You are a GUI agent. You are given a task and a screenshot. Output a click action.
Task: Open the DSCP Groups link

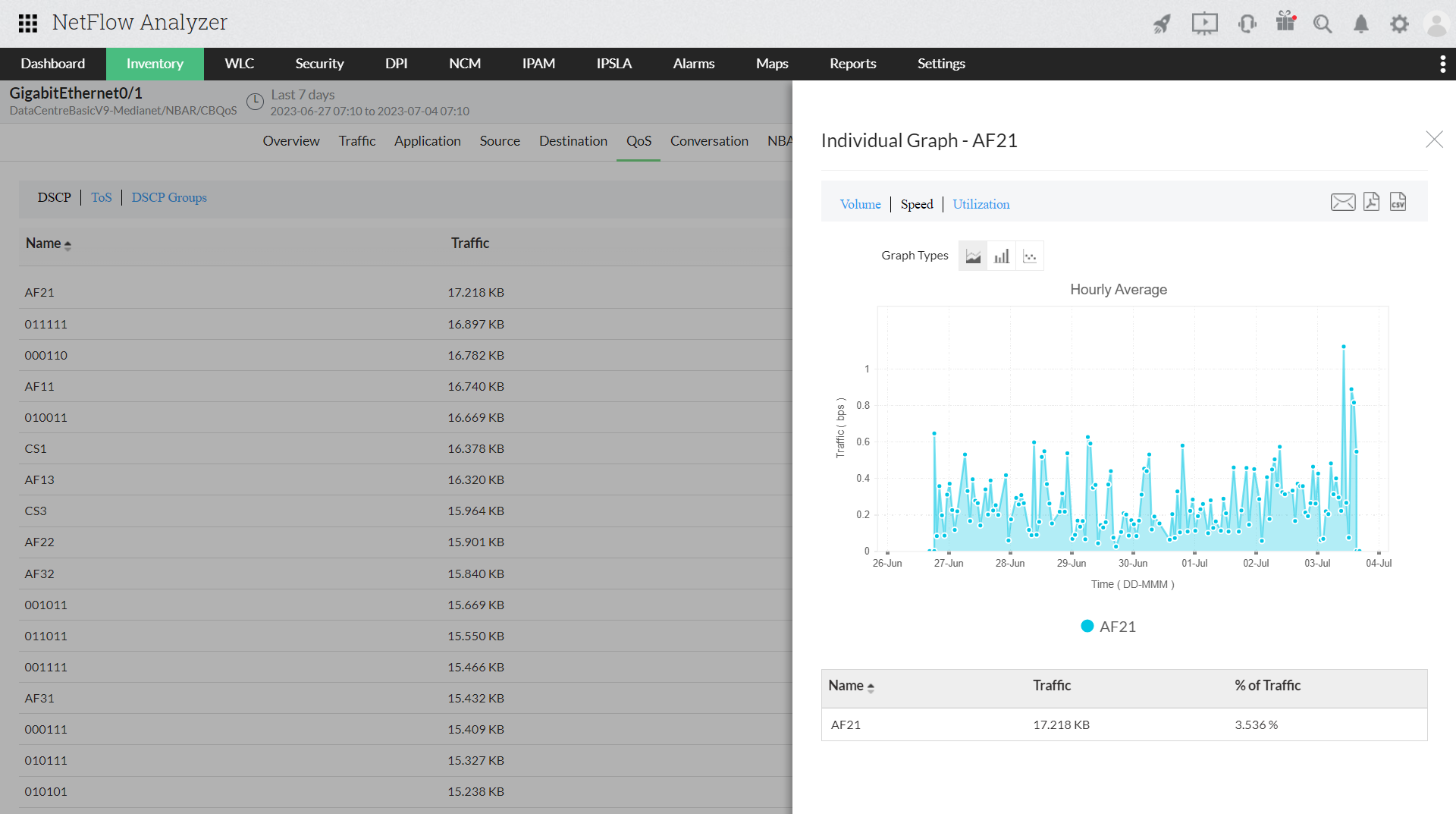tap(169, 197)
